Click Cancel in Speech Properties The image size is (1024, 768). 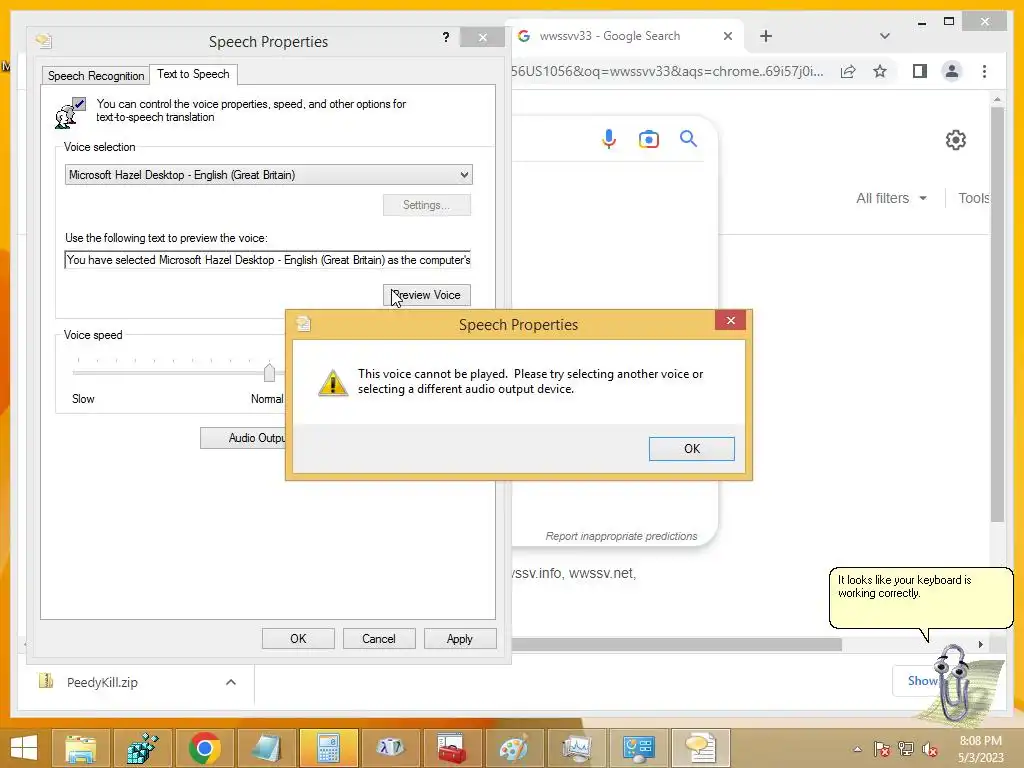pos(379,639)
